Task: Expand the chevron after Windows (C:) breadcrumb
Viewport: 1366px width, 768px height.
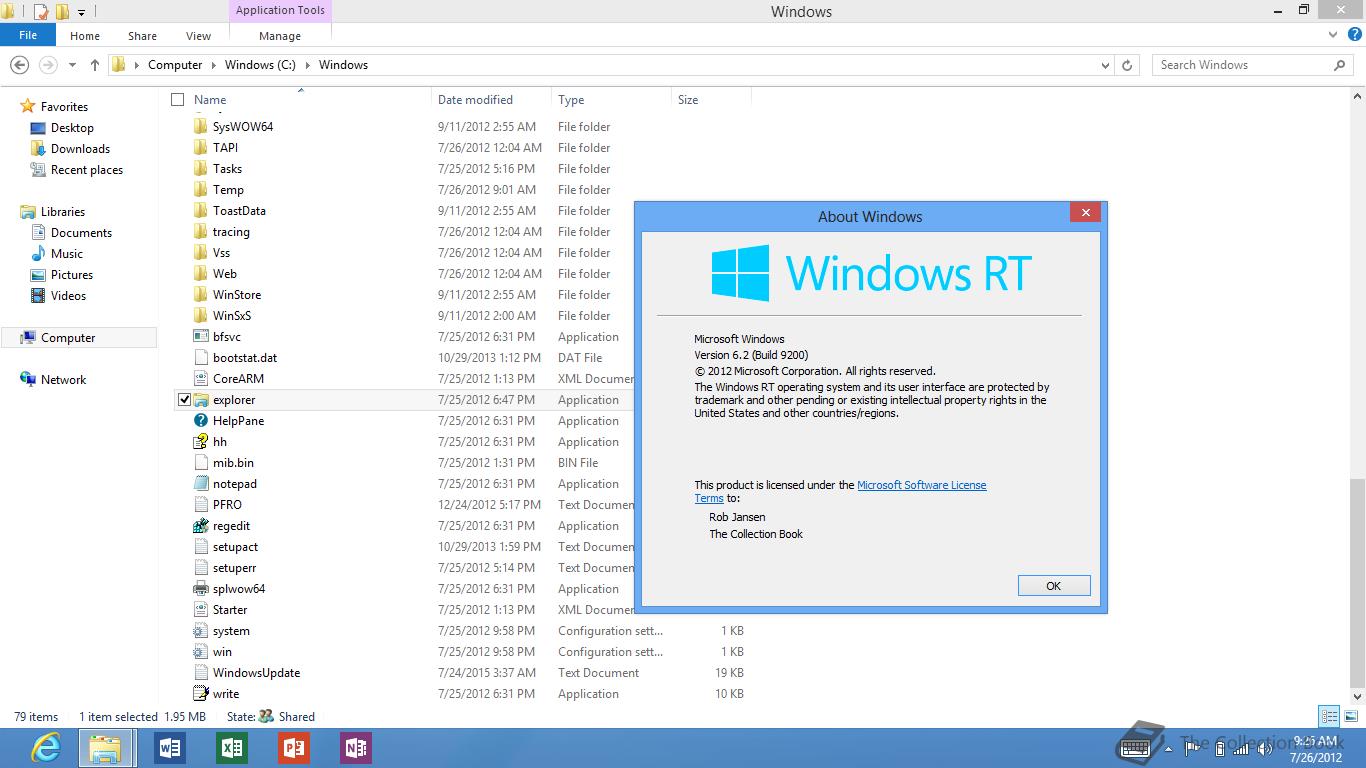Action: [x=307, y=65]
